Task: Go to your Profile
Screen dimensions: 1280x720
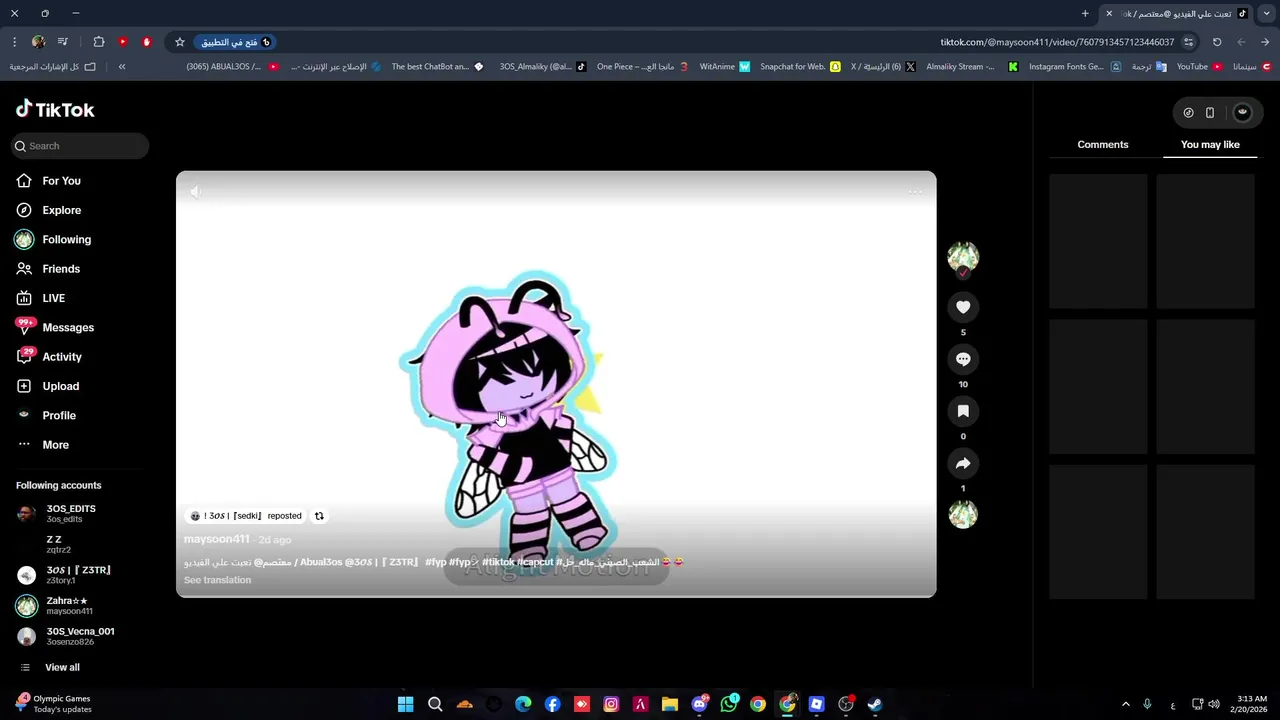Action: [x=45, y=415]
